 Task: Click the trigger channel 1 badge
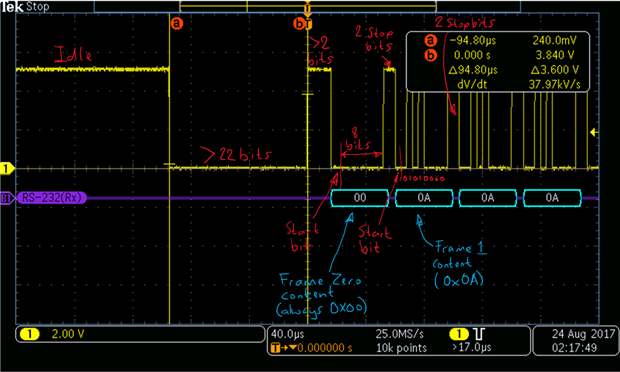coord(459,334)
